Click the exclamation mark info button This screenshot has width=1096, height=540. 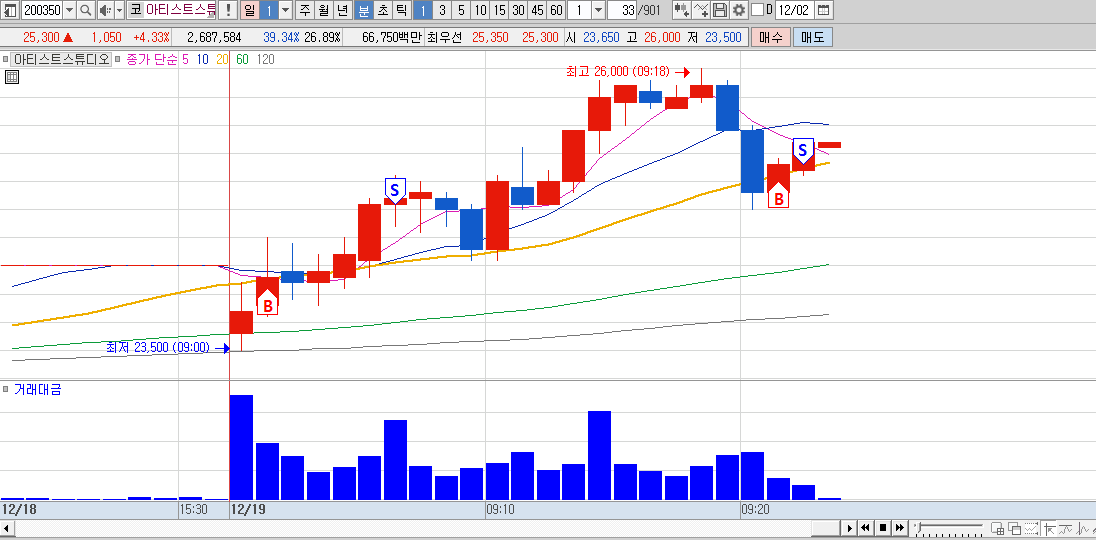click(x=228, y=10)
